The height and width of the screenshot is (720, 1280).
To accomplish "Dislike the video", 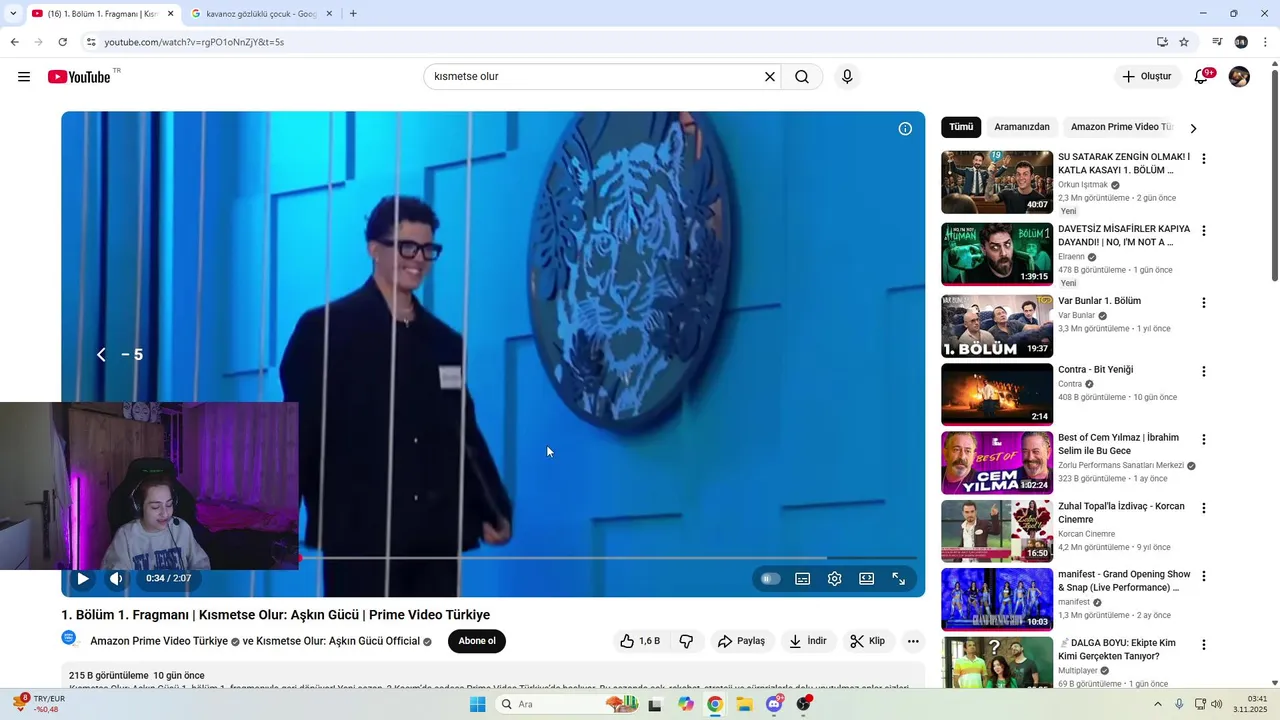I will 686,641.
